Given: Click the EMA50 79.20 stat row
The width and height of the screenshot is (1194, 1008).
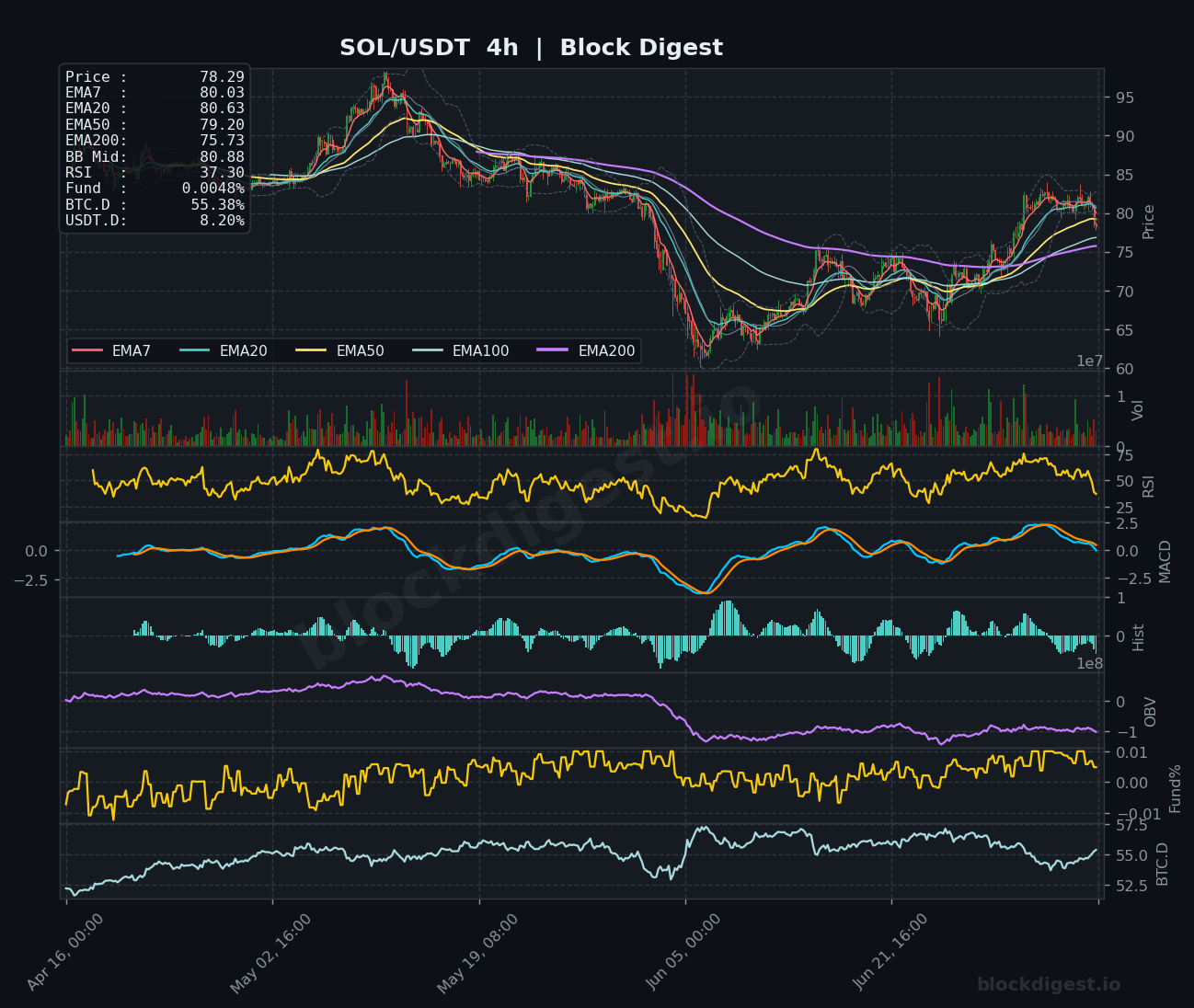Looking at the screenshot, I should 155,125.
